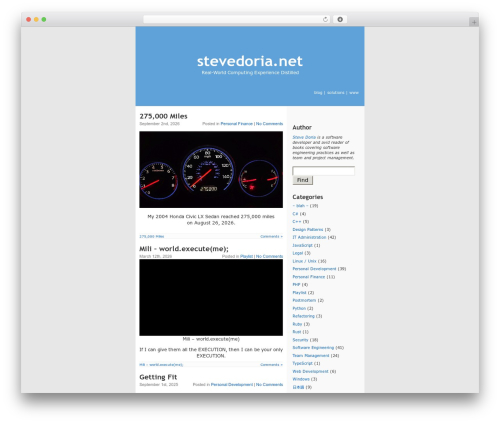Open No Comments link of Getting Fit post

point(269,385)
